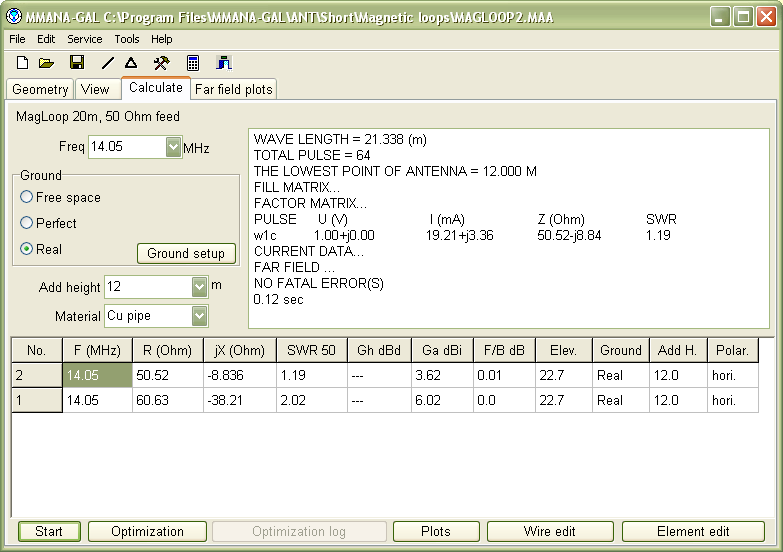Open the Add height dropdown
This screenshot has height=552, width=783.
[x=199, y=287]
